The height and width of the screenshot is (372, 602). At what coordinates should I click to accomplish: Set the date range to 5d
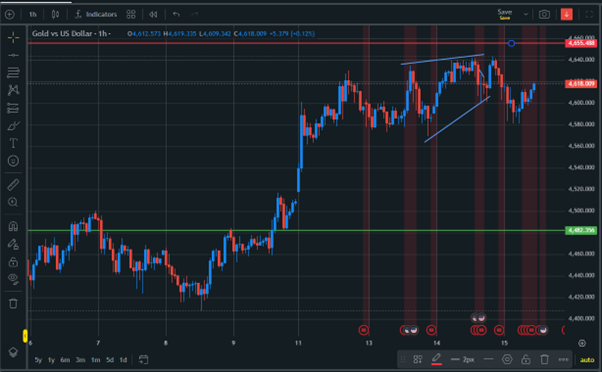pyautogui.click(x=110, y=360)
